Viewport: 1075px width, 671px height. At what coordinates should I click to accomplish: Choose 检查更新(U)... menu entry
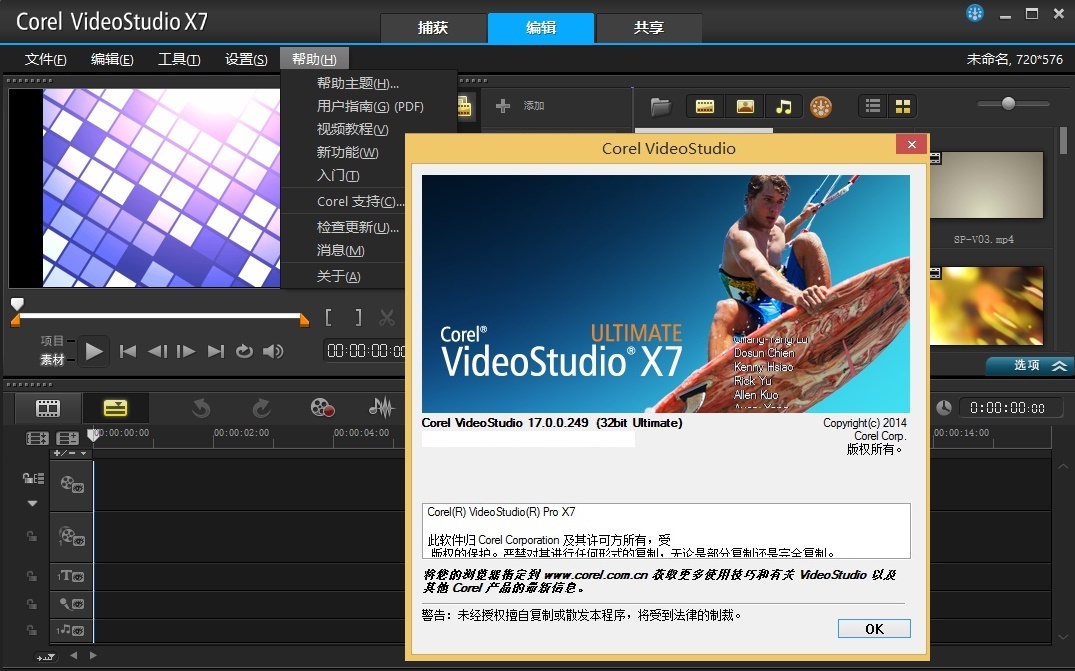point(357,228)
